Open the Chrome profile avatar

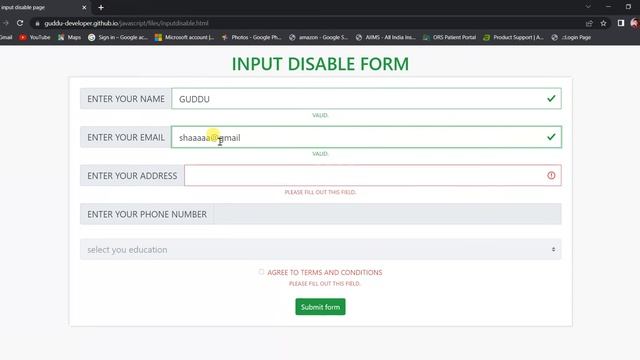pos(635,23)
